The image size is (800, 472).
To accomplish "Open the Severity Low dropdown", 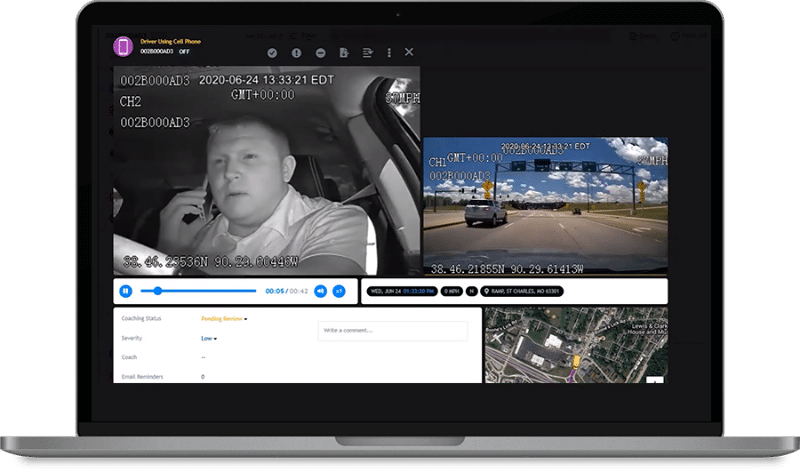I will [x=209, y=338].
